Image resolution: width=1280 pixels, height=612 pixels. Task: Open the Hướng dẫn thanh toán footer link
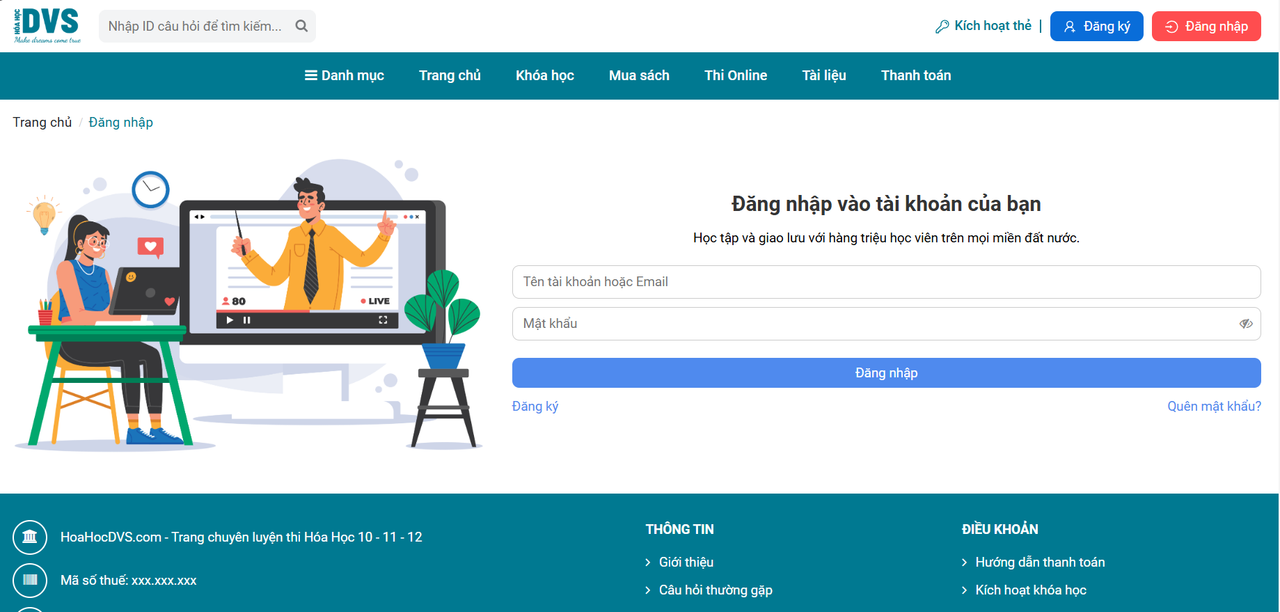[x=1040, y=562]
